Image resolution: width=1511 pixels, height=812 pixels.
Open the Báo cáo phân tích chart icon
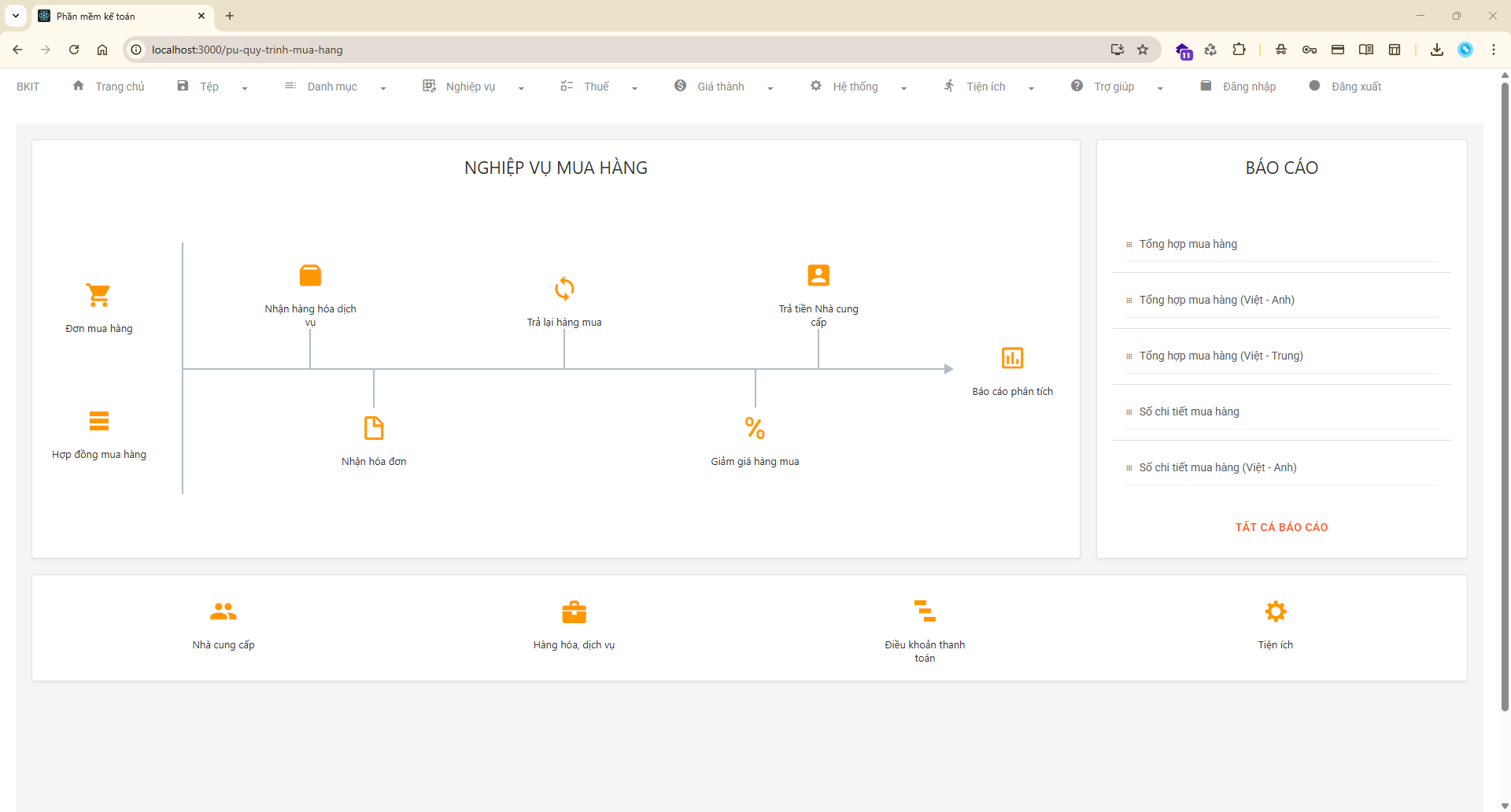(x=1012, y=358)
